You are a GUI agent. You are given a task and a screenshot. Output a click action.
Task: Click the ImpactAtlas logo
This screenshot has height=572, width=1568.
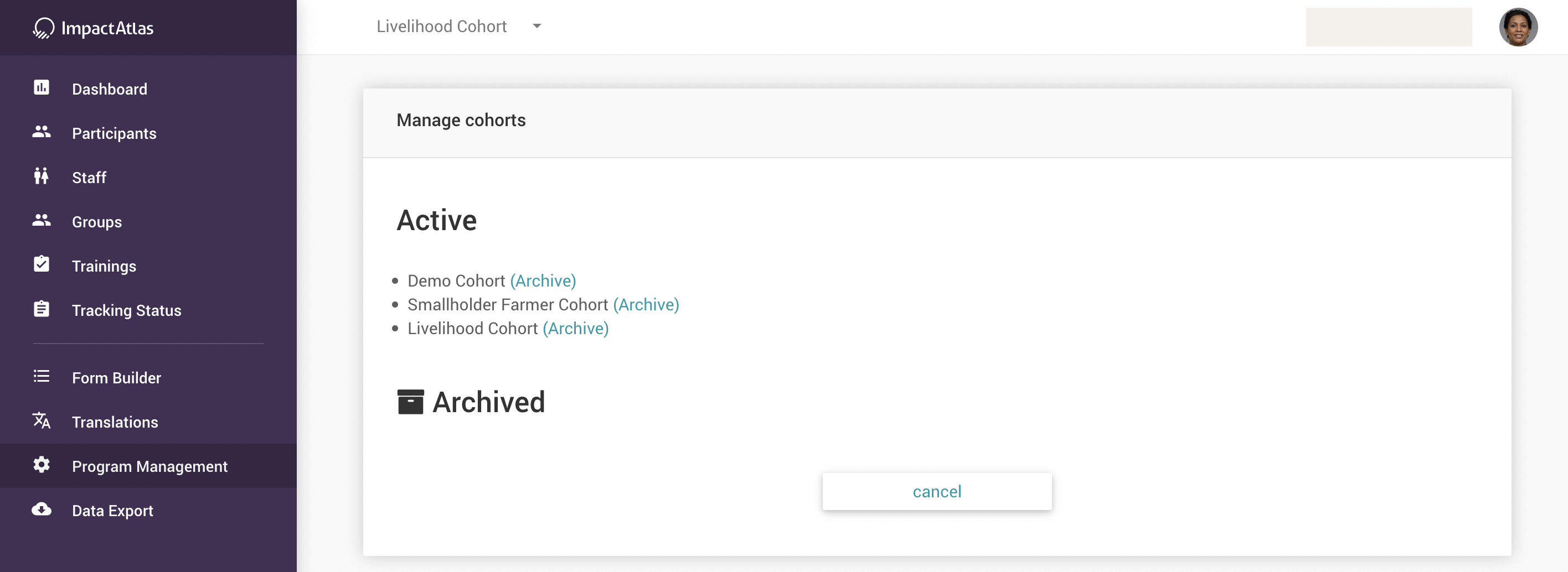[x=94, y=28]
